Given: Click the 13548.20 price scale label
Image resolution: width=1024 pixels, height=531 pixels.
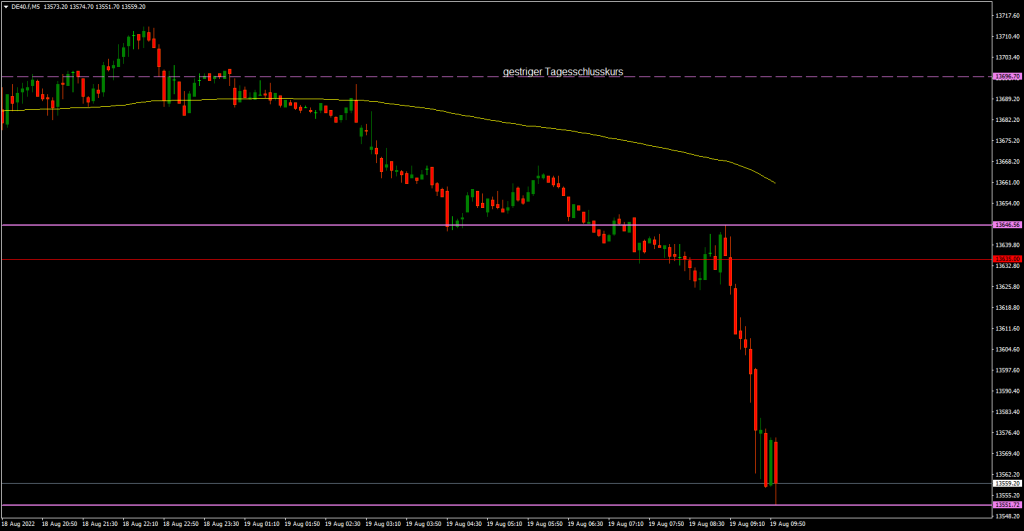Looking at the screenshot, I should (1006, 517).
